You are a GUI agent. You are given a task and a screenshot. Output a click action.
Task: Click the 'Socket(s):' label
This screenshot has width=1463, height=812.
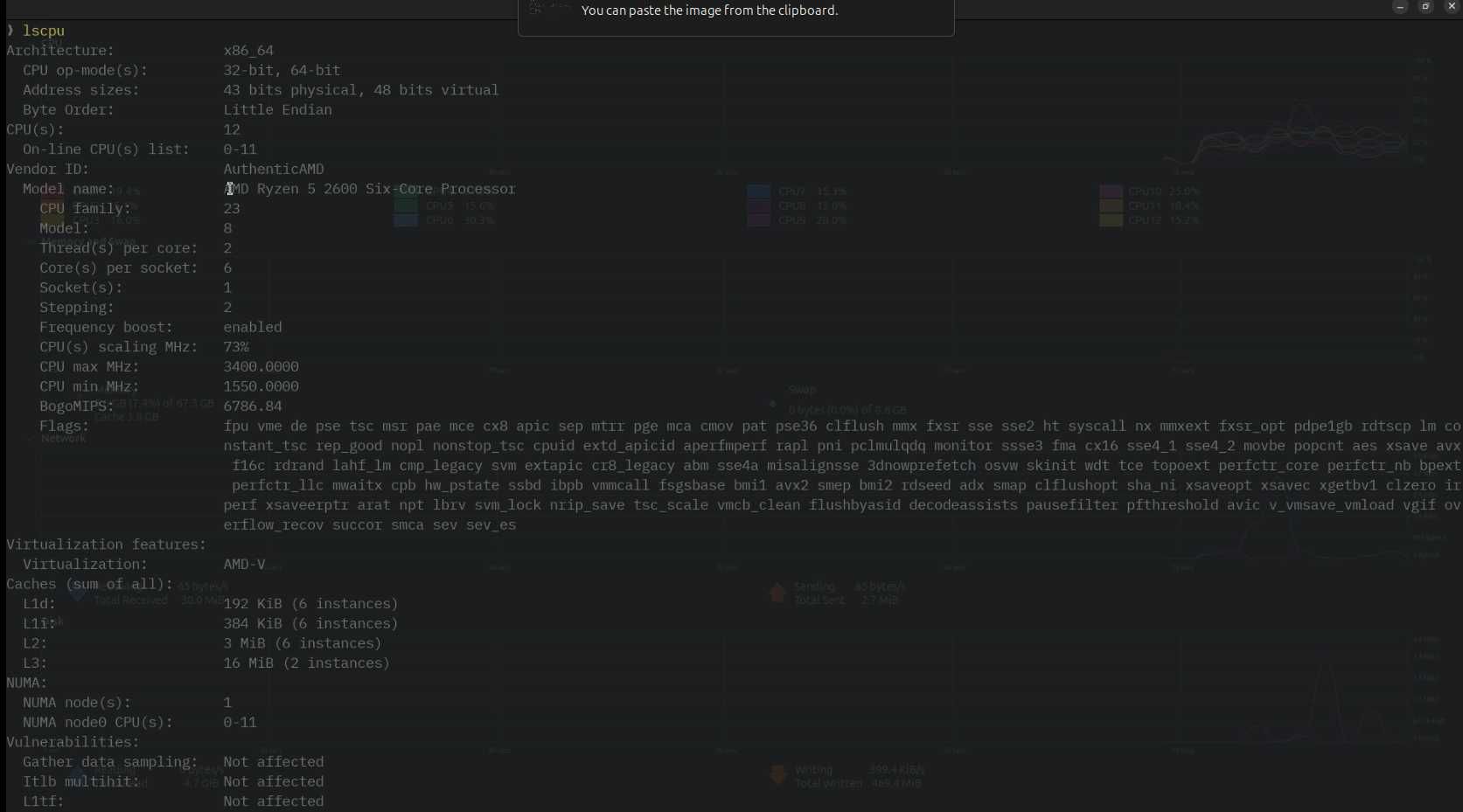[x=81, y=288]
